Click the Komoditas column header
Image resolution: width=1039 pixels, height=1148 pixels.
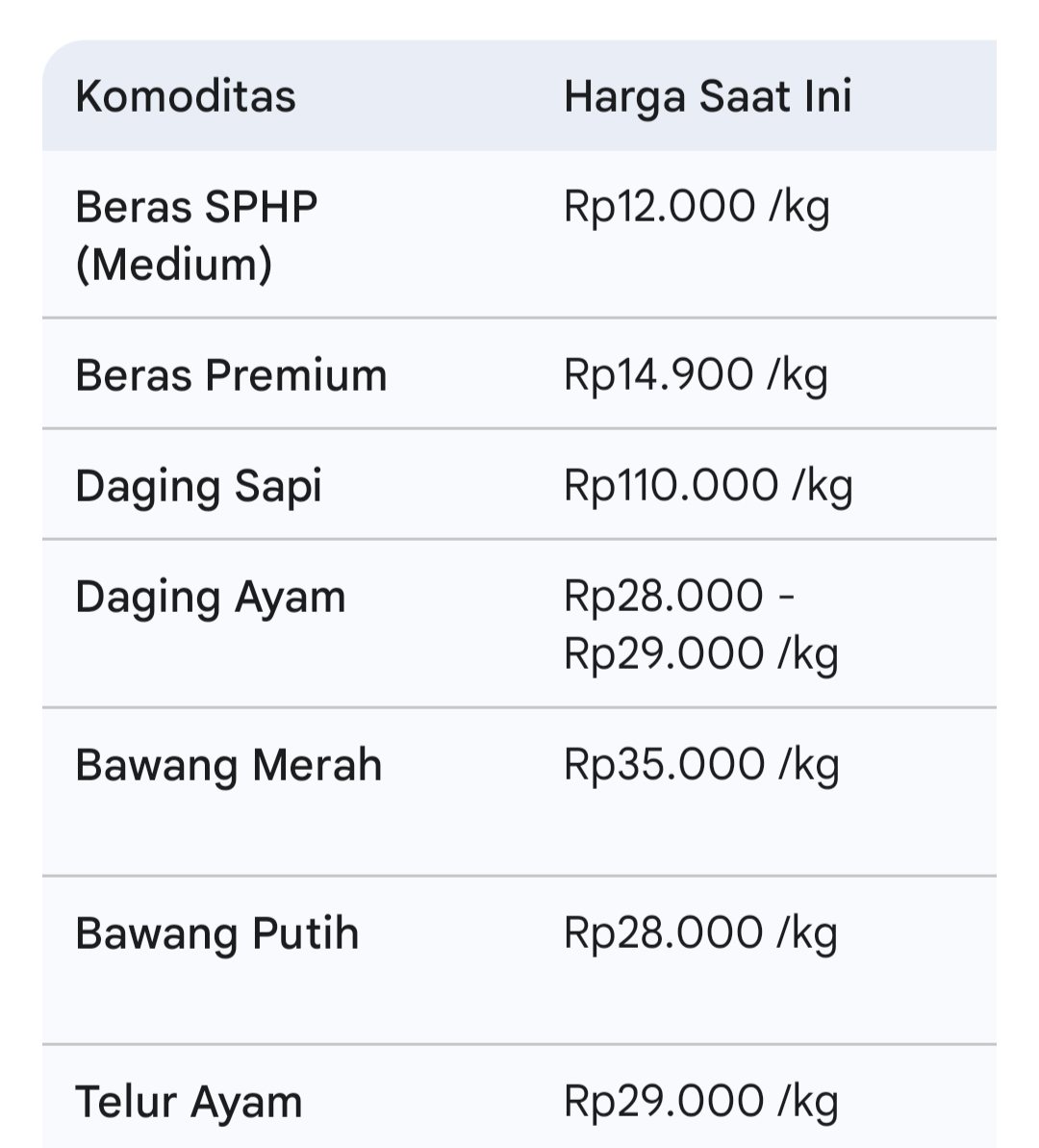(186, 96)
